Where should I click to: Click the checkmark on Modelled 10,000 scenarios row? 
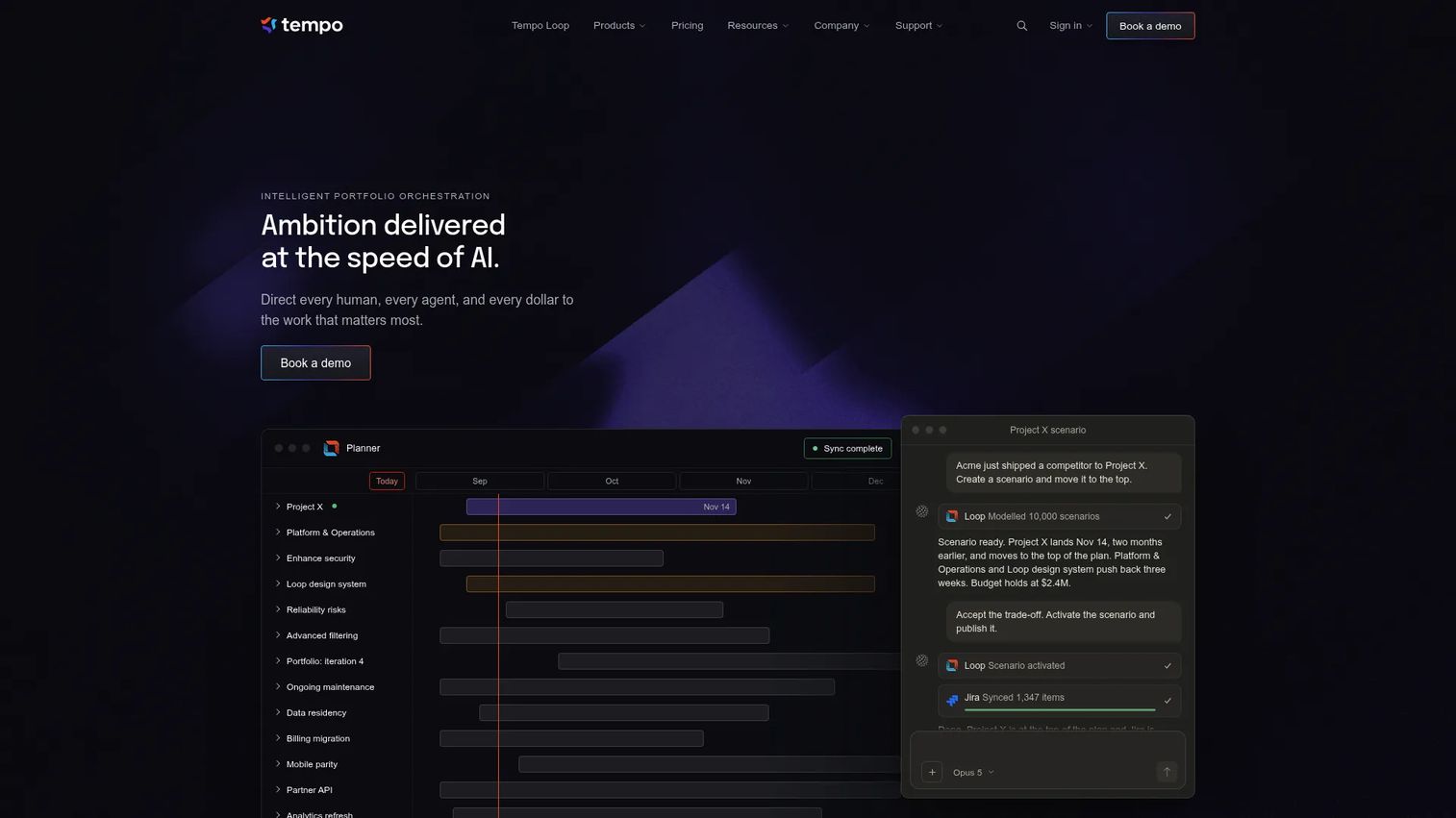coord(1167,516)
